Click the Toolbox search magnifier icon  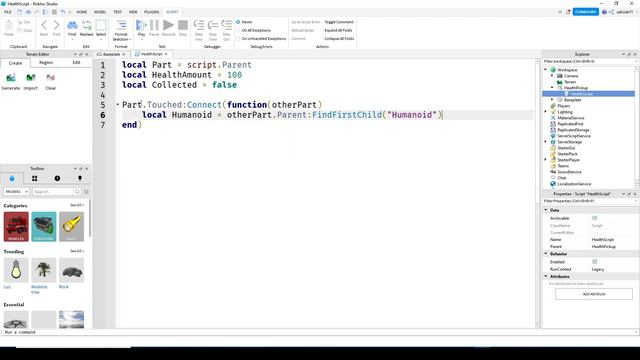(77, 191)
